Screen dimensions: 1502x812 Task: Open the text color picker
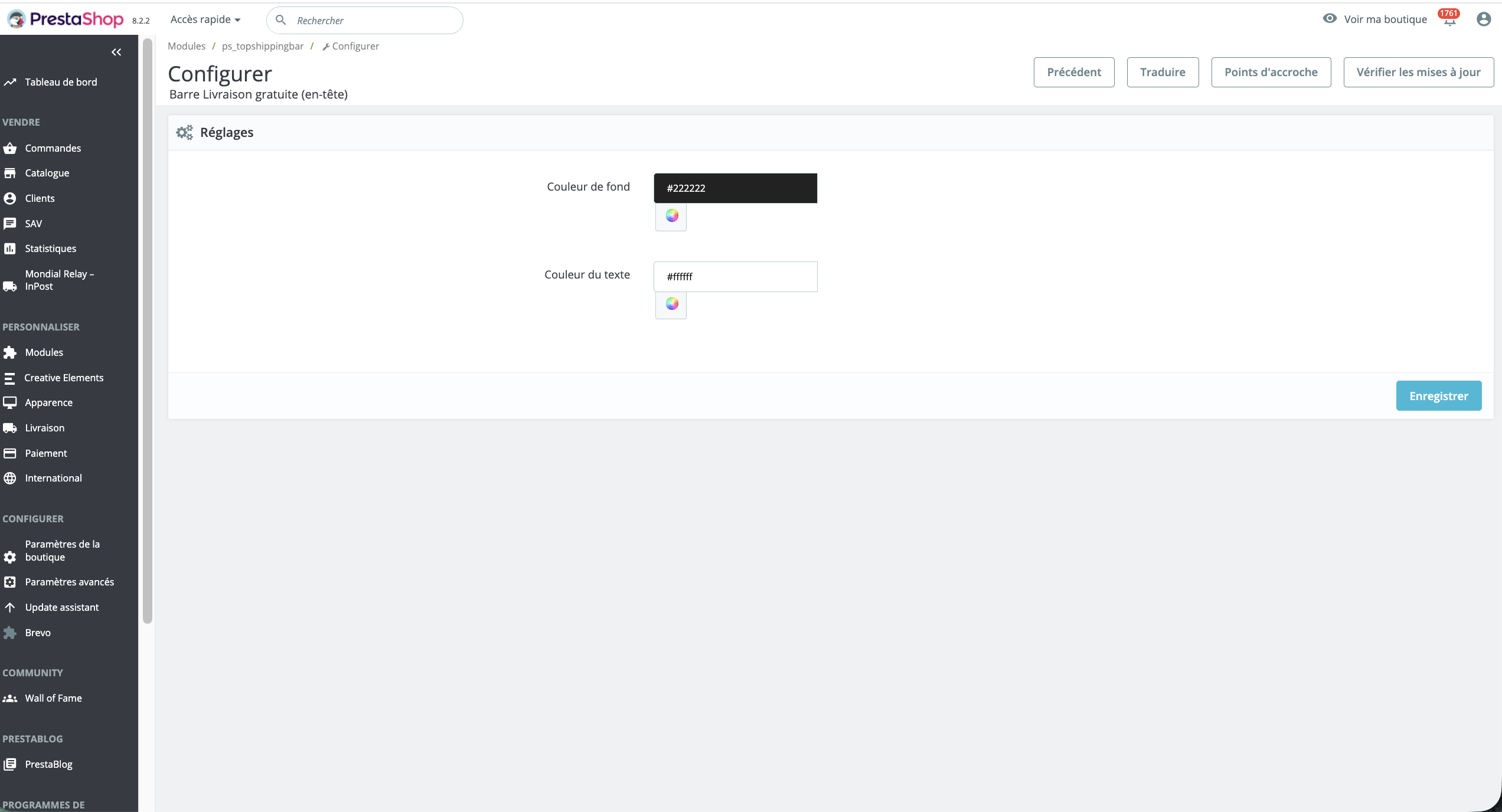click(x=671, y=304)
